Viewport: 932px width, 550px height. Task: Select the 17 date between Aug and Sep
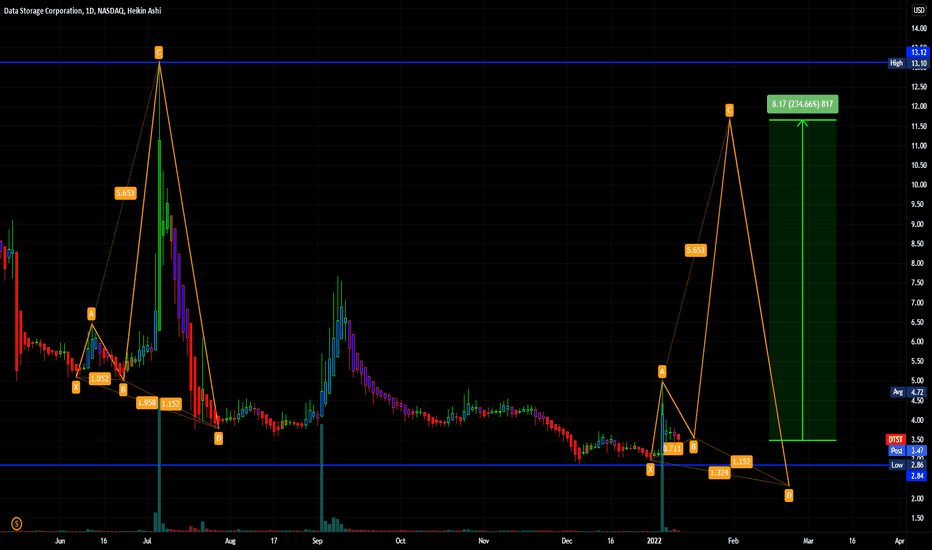coord(274,541)
